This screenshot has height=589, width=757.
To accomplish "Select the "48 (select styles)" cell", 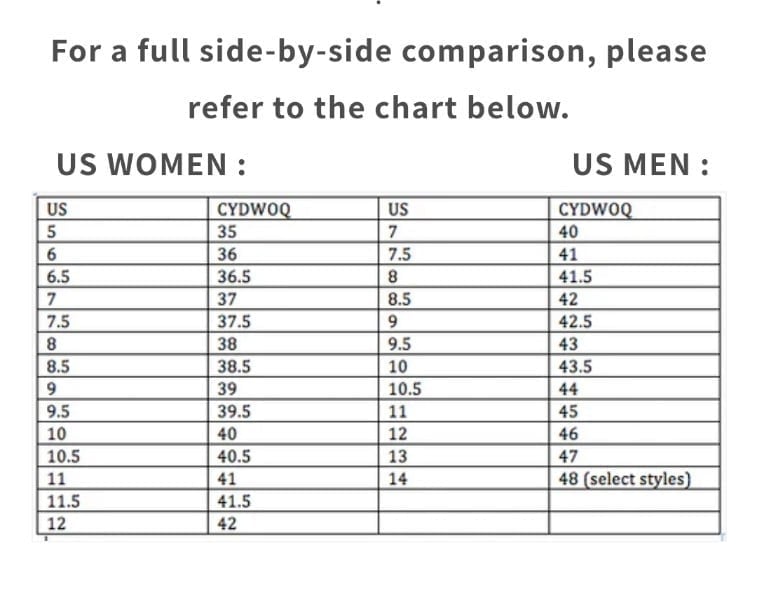I will pyautogui.click(x=626, y=478).
